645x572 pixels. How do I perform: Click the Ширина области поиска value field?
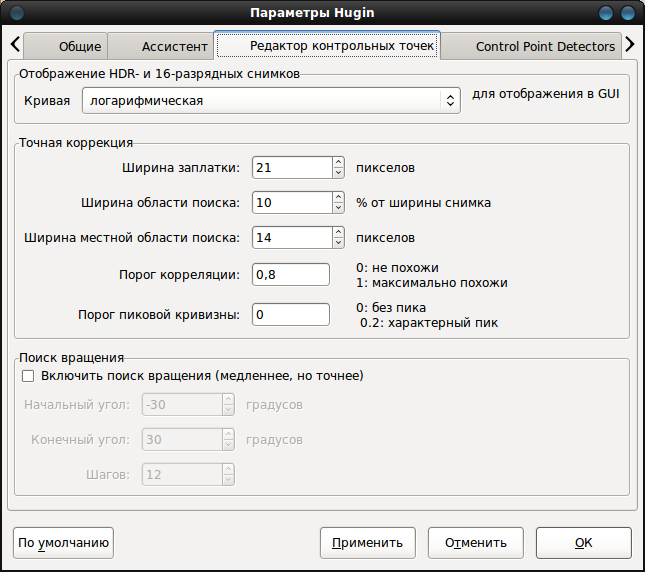292,202
